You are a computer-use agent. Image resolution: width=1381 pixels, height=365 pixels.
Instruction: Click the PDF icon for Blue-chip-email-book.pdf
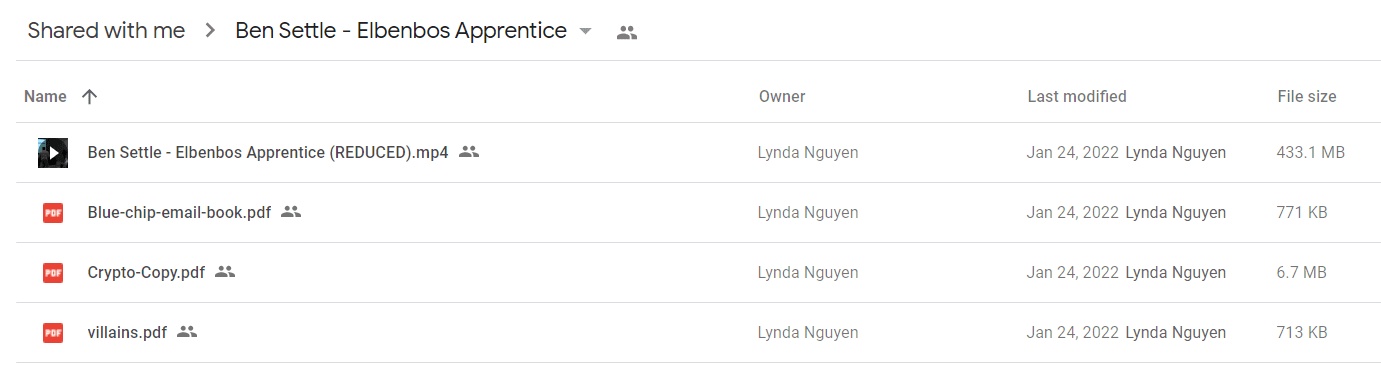(53, 213)
